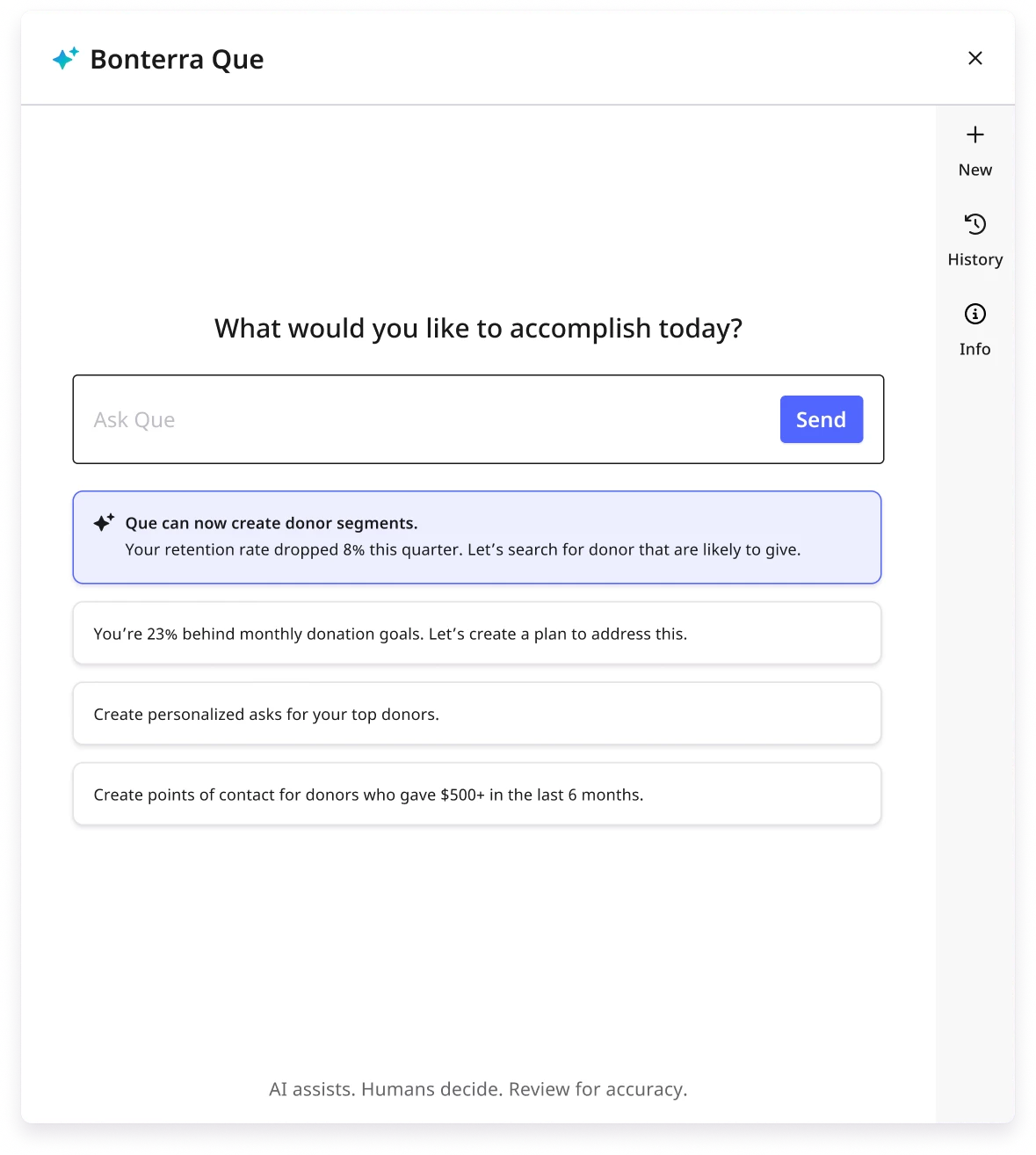This screenshot has width=1036, height=1155.
Task: Open Info from the sidebar label
Action: 974,348
